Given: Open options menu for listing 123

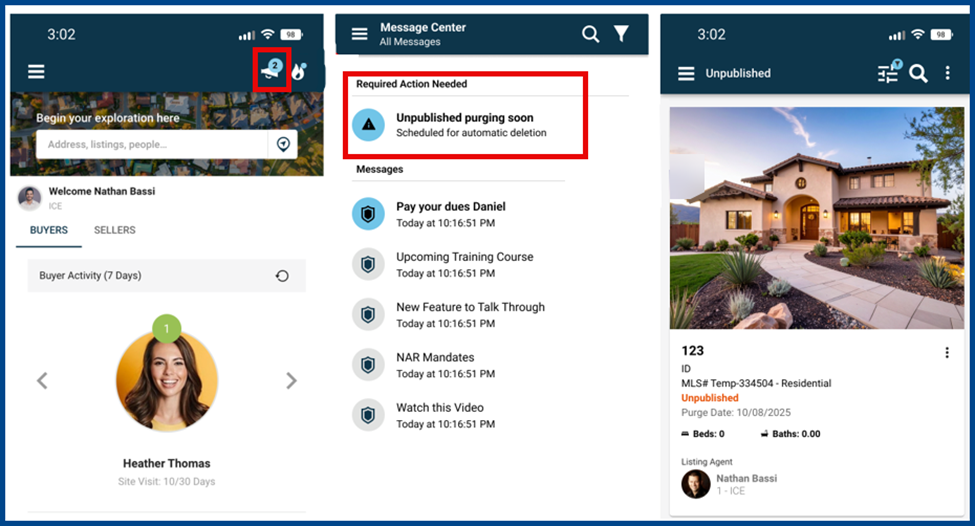Looking at the screenshot, I should pyautogui.click(x=947, y=353).
